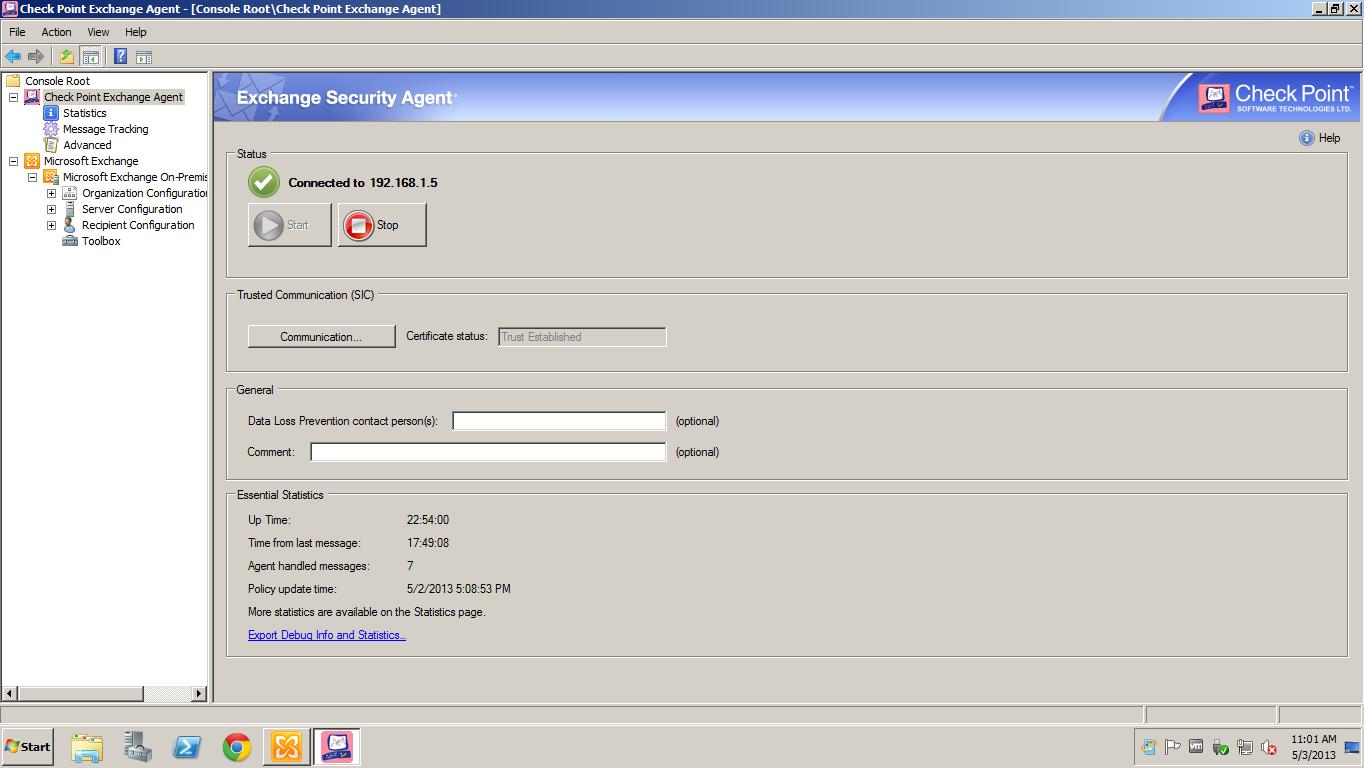The height and width of the screenshot is (768, 1364).
Task: Select the Advanced node in the tree
Action: (87, 145)
